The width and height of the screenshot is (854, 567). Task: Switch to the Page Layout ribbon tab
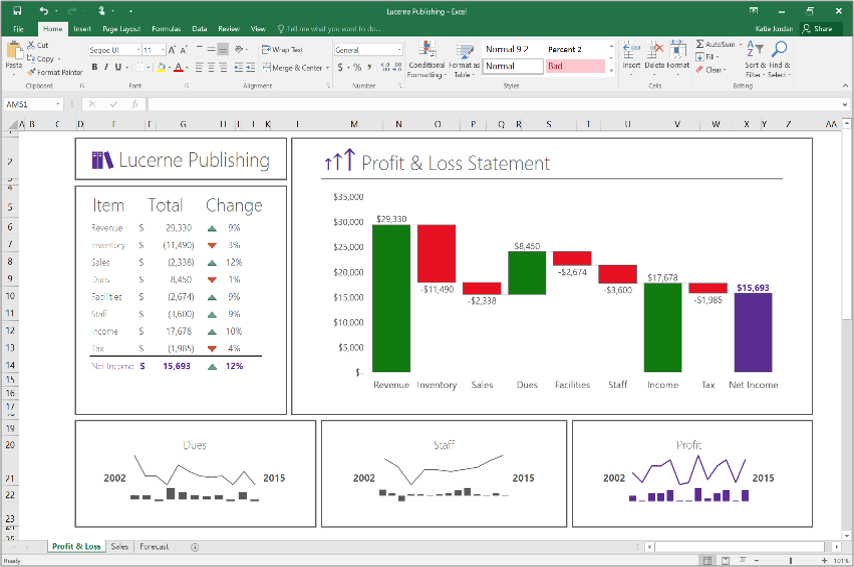pos(121,29)
